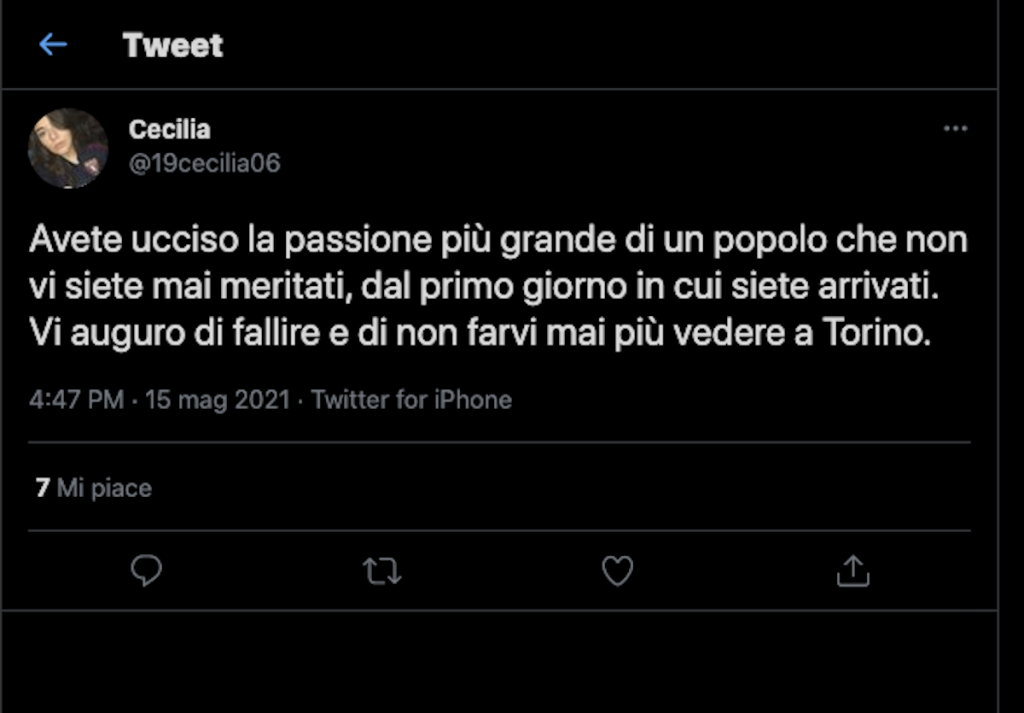Click the likes count number 7
The width and height of the screenshot is (1024, 713).
[42, 488]
